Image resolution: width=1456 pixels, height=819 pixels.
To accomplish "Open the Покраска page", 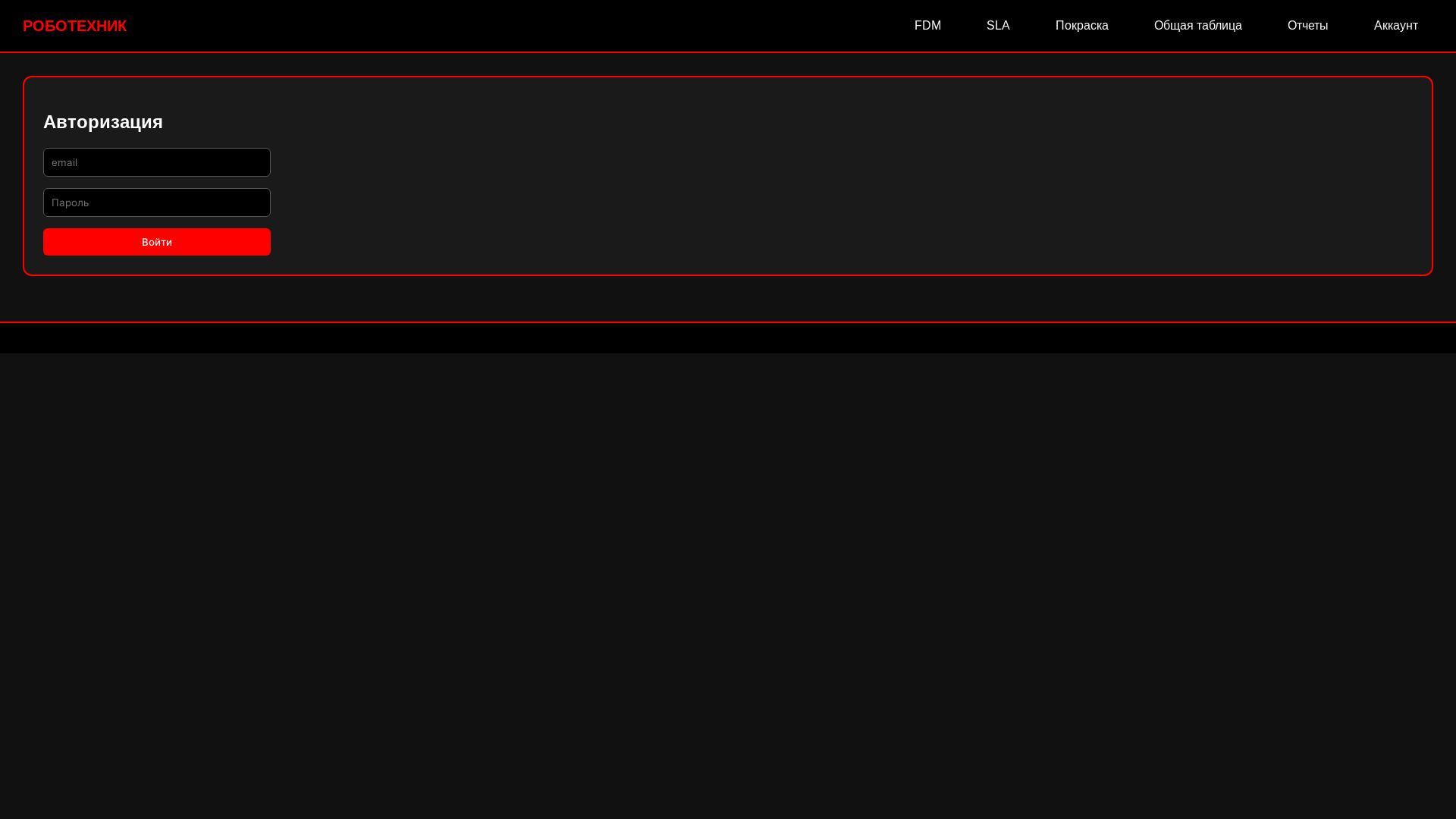I will pyautogui.click(x=1081, y=26).
